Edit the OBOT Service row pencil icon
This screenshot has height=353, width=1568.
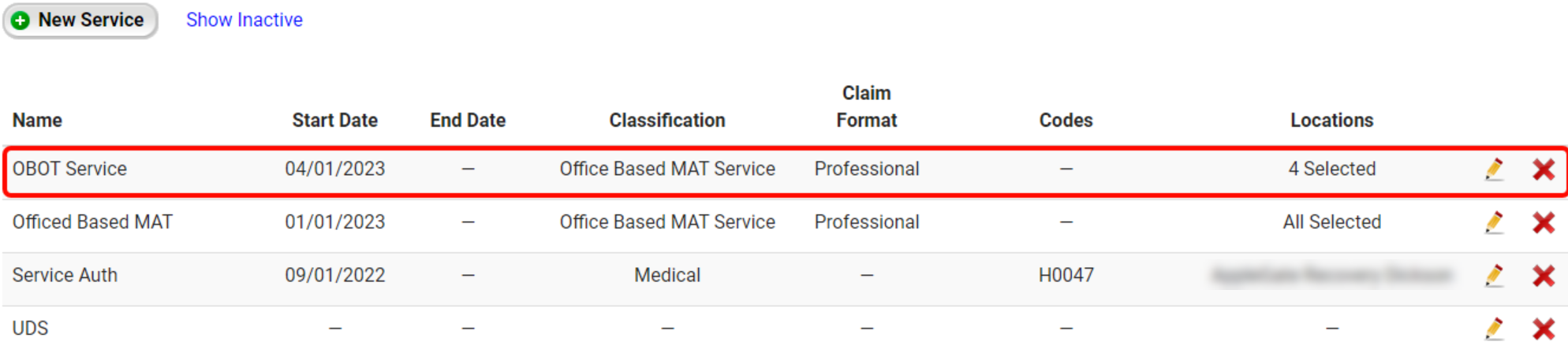(1494, 169)
